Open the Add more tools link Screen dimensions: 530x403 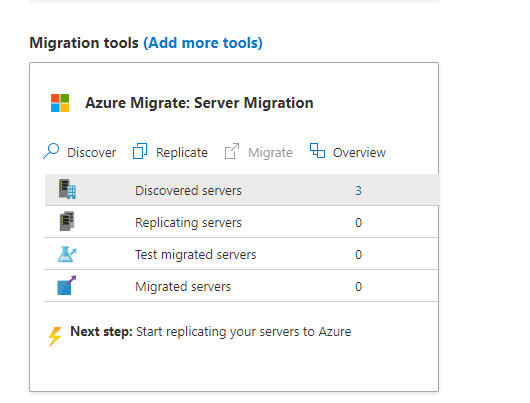click(203, 43)
